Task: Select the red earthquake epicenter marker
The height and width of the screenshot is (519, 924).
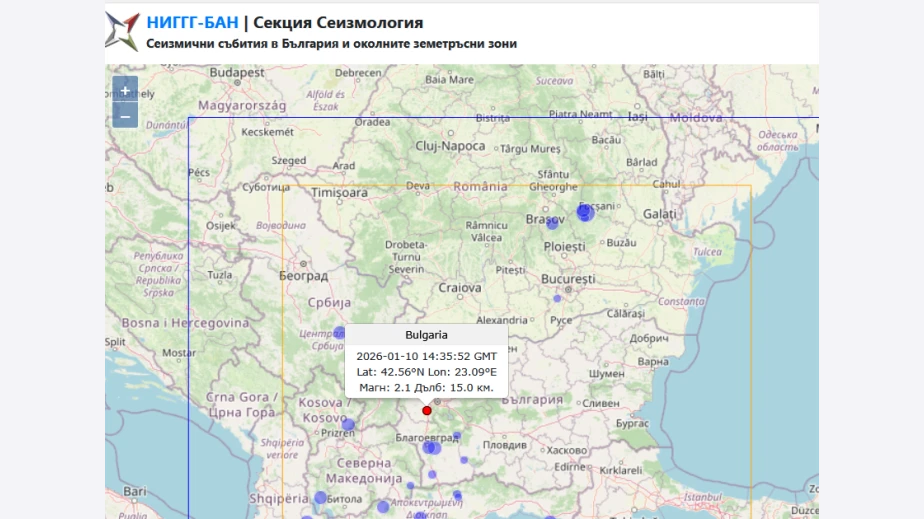Action: pyautogui.click(x=427, y=410)
